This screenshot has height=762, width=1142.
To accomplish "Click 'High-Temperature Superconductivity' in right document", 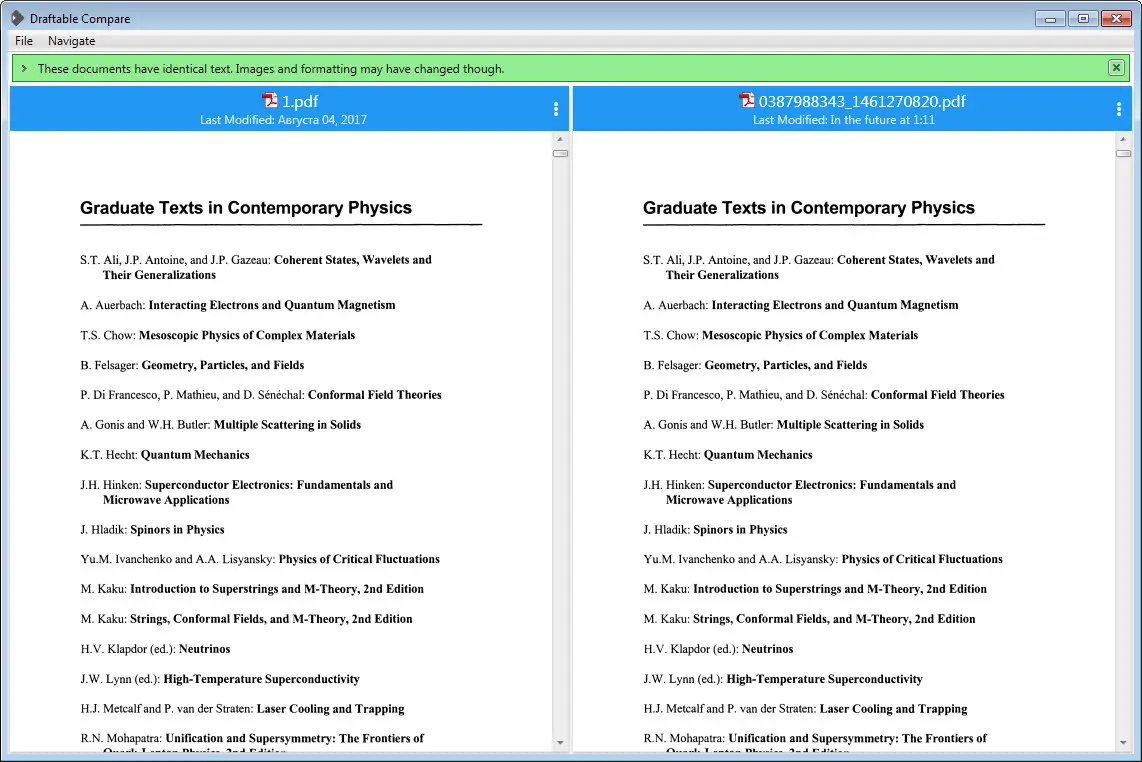I will pos(824,679).
